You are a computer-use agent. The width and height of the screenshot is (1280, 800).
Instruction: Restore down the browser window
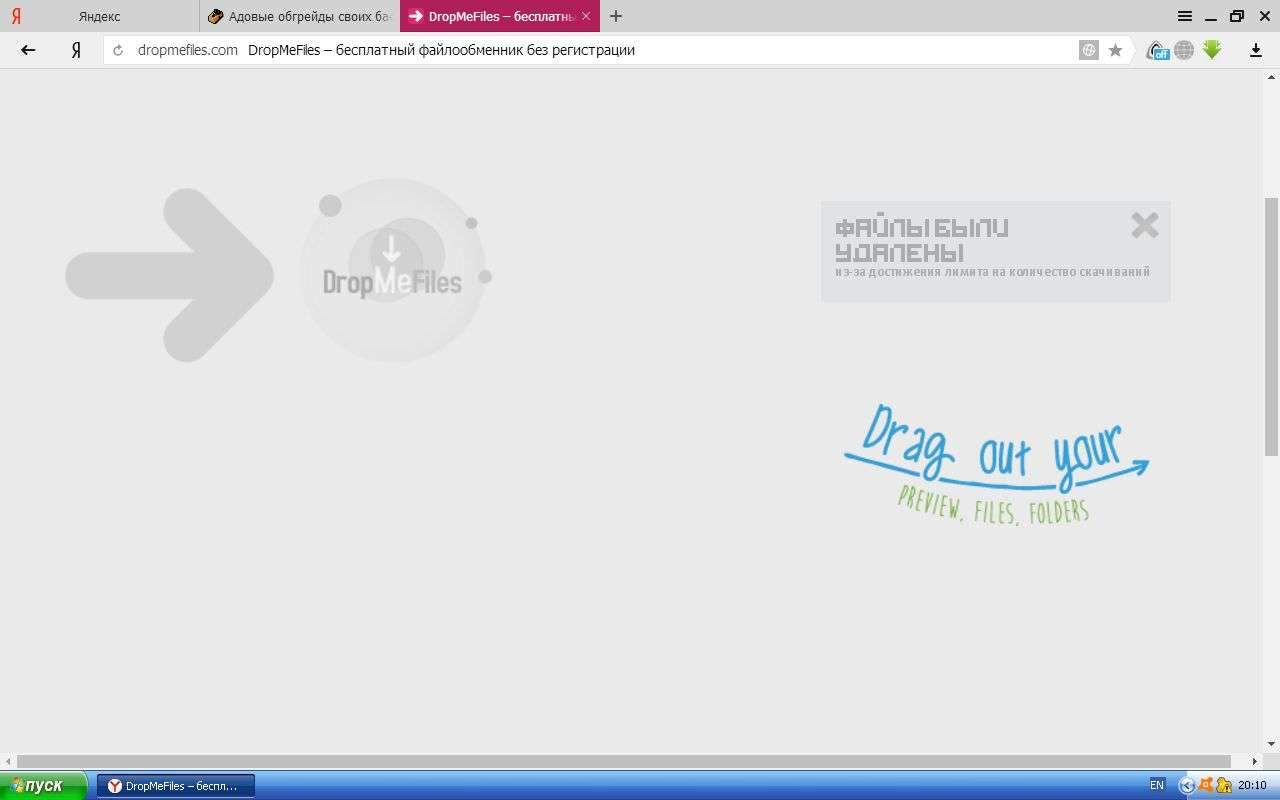coord(1237,16)
